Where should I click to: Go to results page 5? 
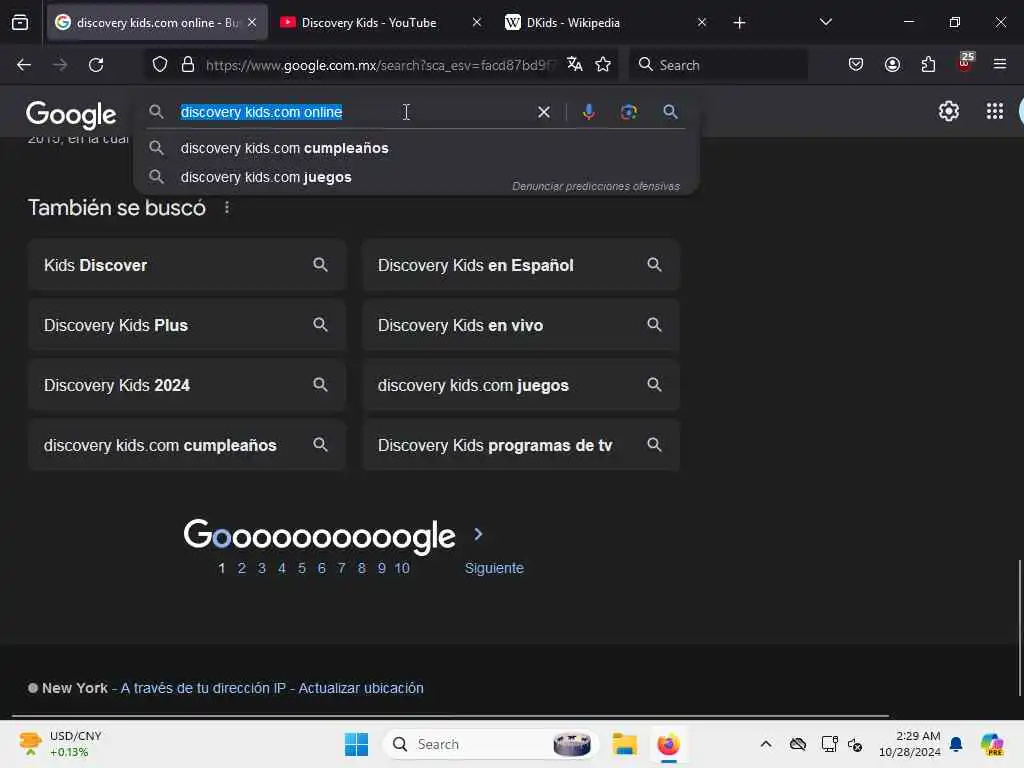click(302, 568)
